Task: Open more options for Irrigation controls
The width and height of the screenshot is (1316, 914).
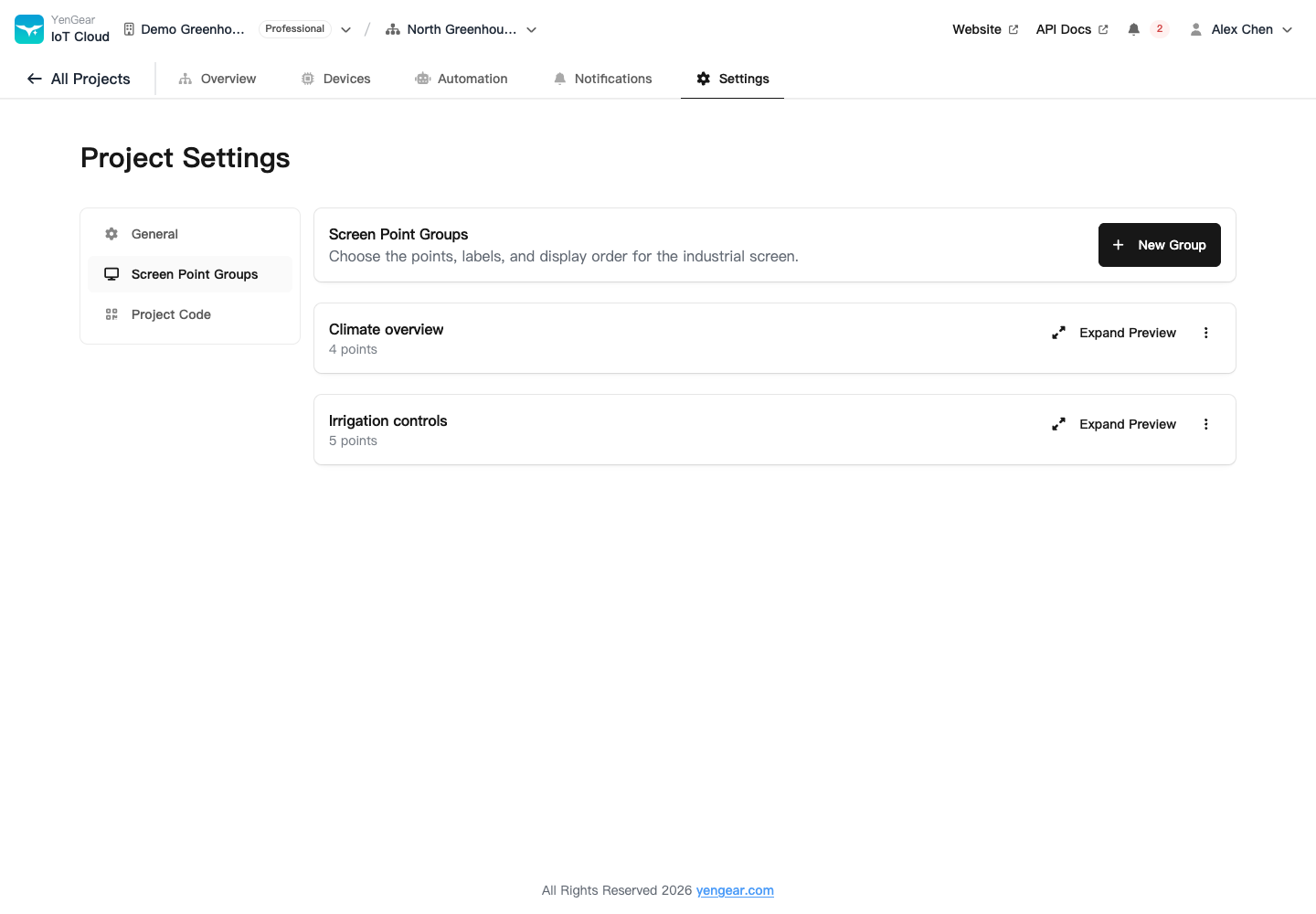Action: click(x=1206, y=424)
